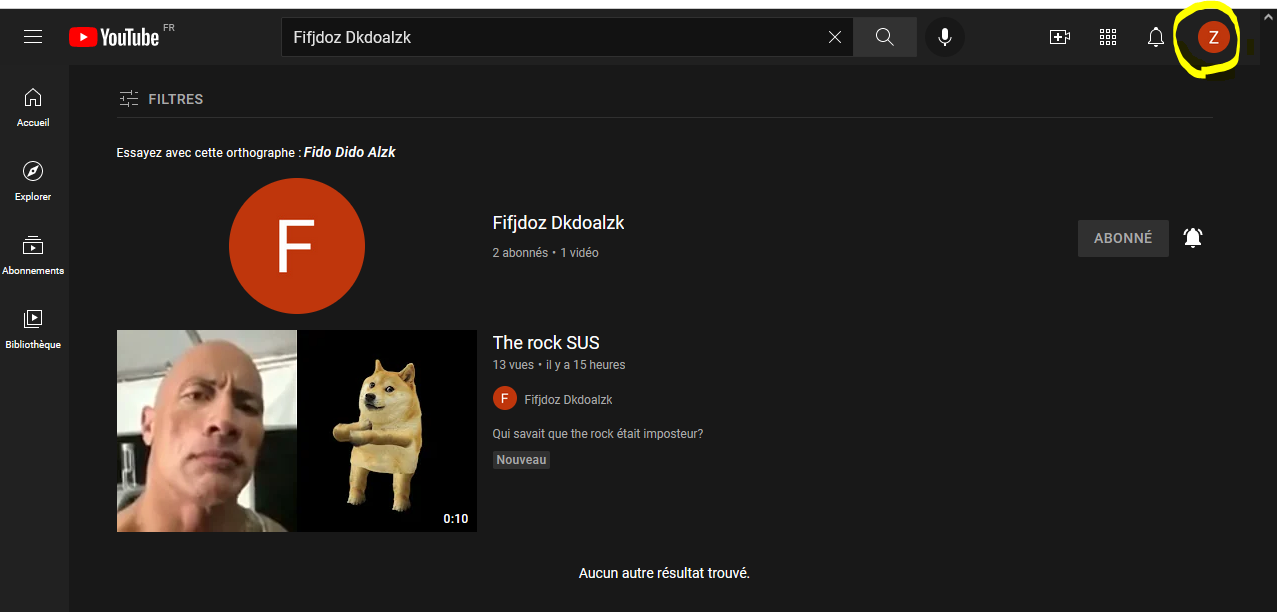Show notifications bell in header
1277x612 pixels.
(1155, 37)
